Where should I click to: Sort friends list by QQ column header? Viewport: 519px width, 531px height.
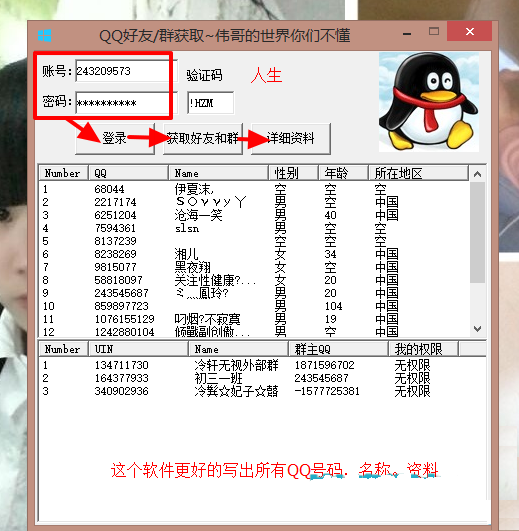tap(129, 173)
